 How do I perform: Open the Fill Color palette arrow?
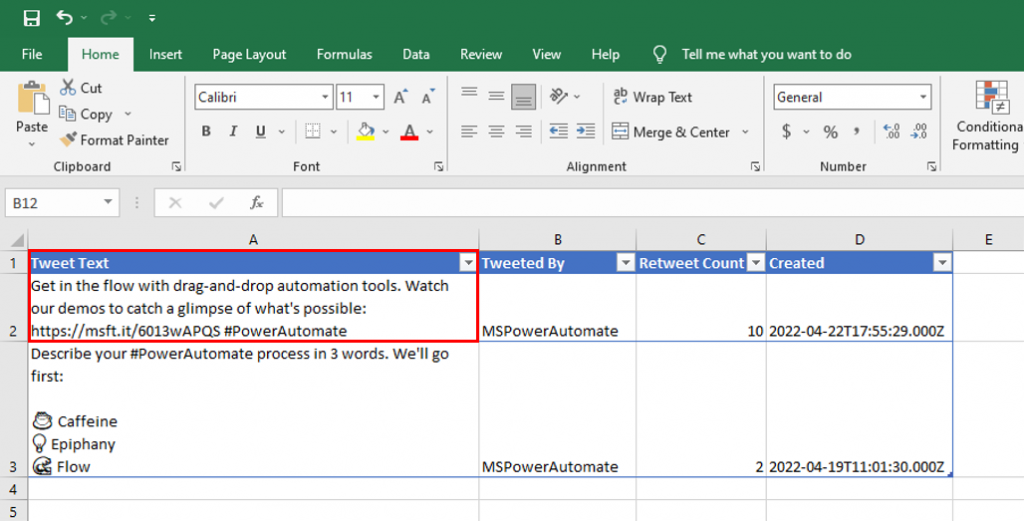pos(386,132)
